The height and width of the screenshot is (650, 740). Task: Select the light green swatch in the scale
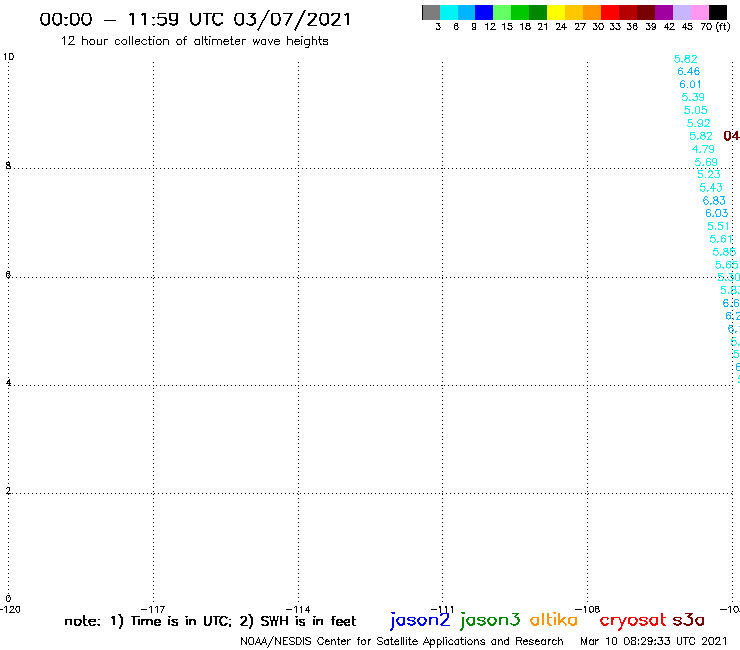(502, 12)
